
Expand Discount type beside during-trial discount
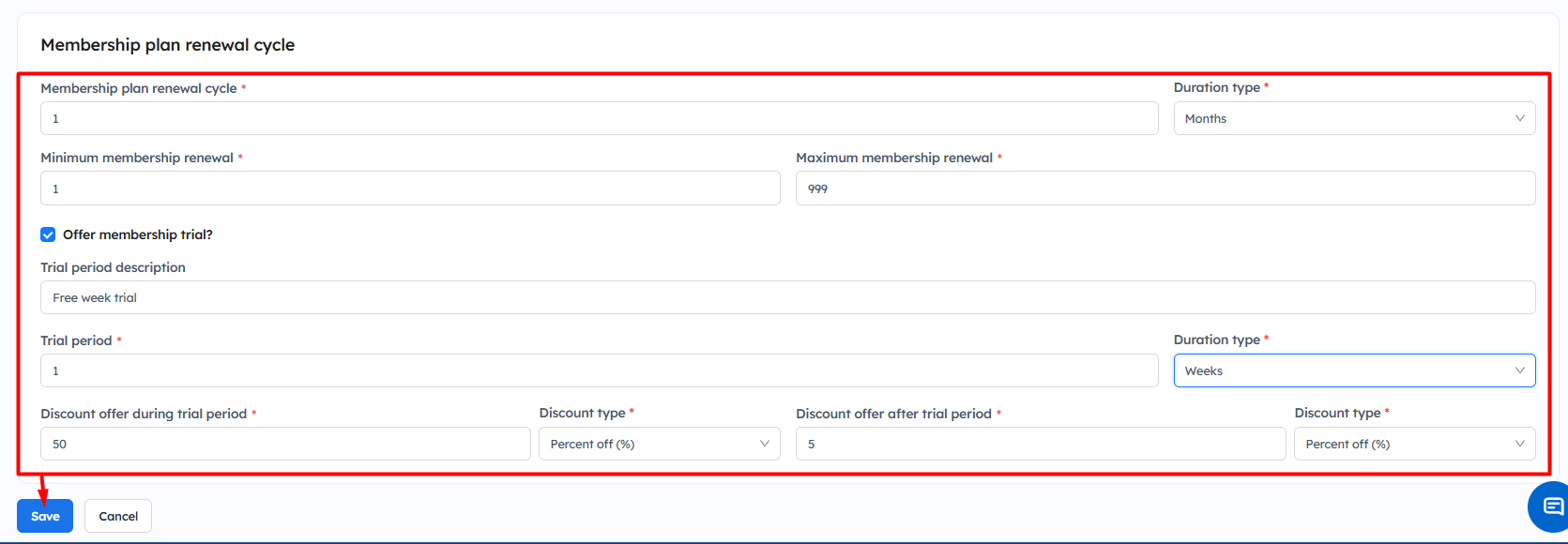pyautogui.click(x=647, y=444)
